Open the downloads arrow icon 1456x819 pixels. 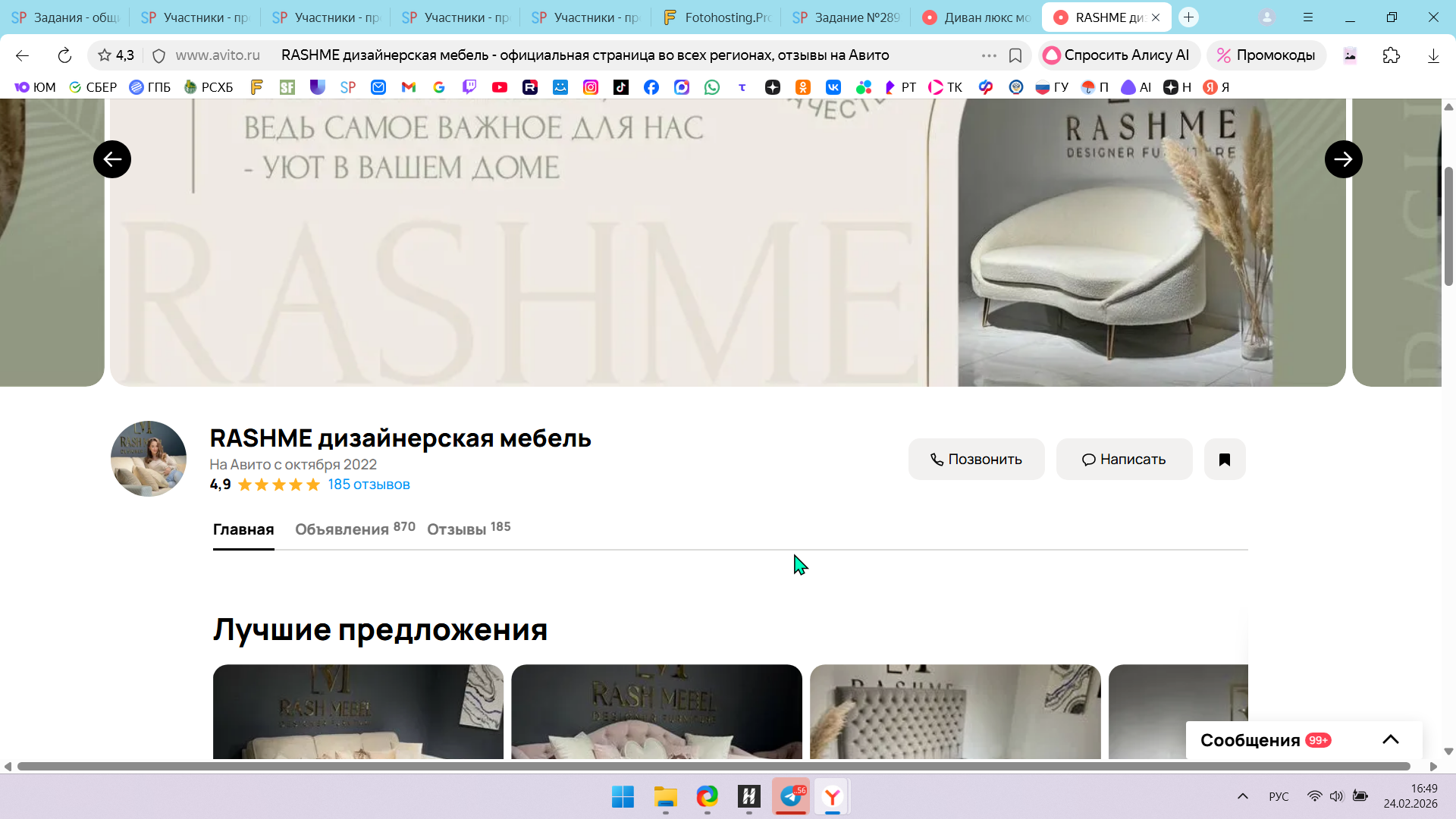click(1432, 55)
